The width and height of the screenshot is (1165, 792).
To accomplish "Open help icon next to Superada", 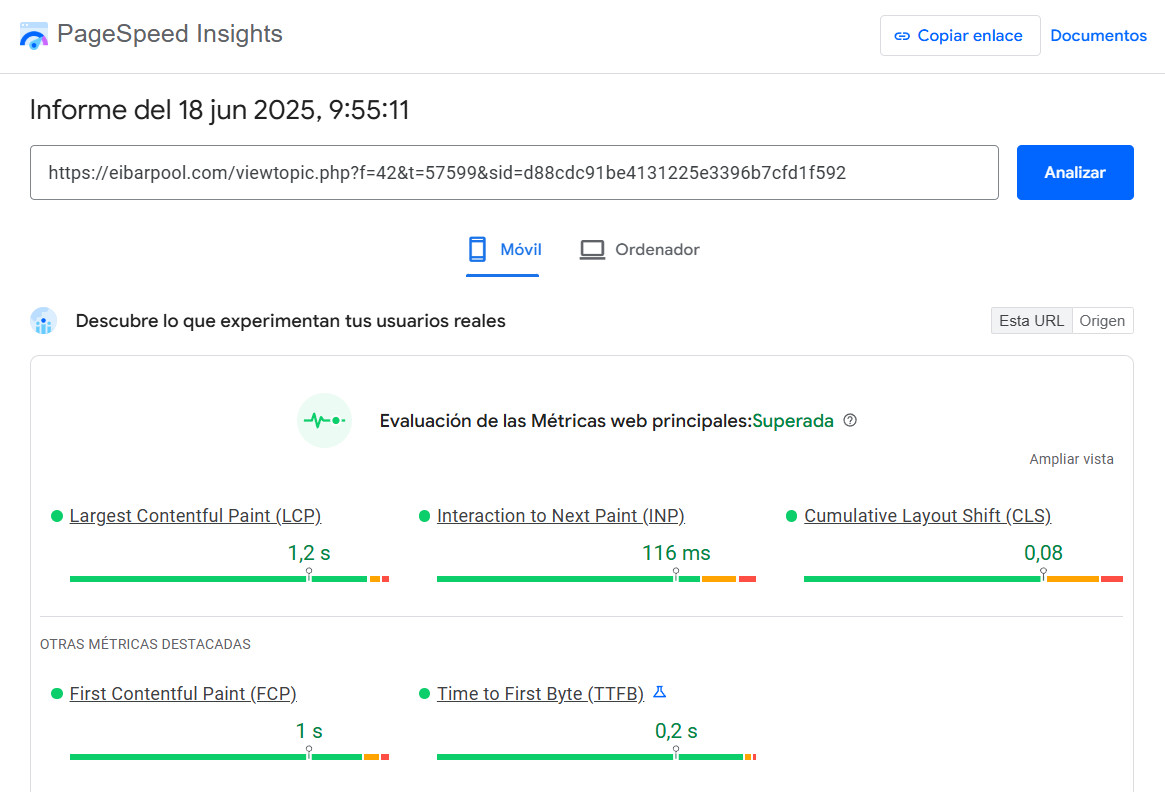I will 851,421.
